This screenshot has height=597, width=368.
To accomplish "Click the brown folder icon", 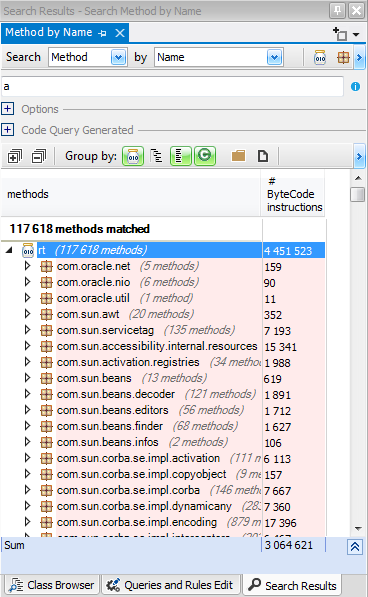I will click(238, 156).
